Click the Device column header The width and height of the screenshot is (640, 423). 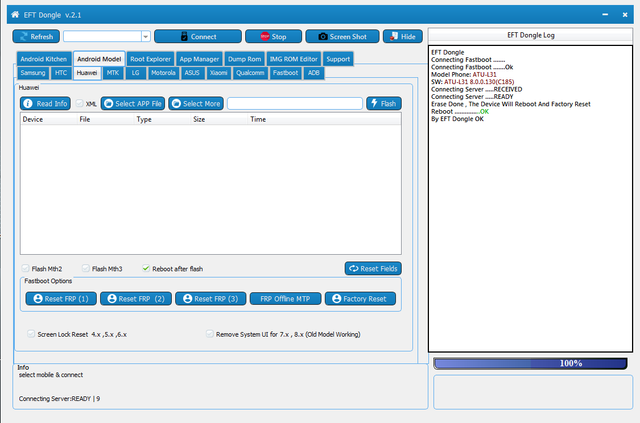click(49, 119)
